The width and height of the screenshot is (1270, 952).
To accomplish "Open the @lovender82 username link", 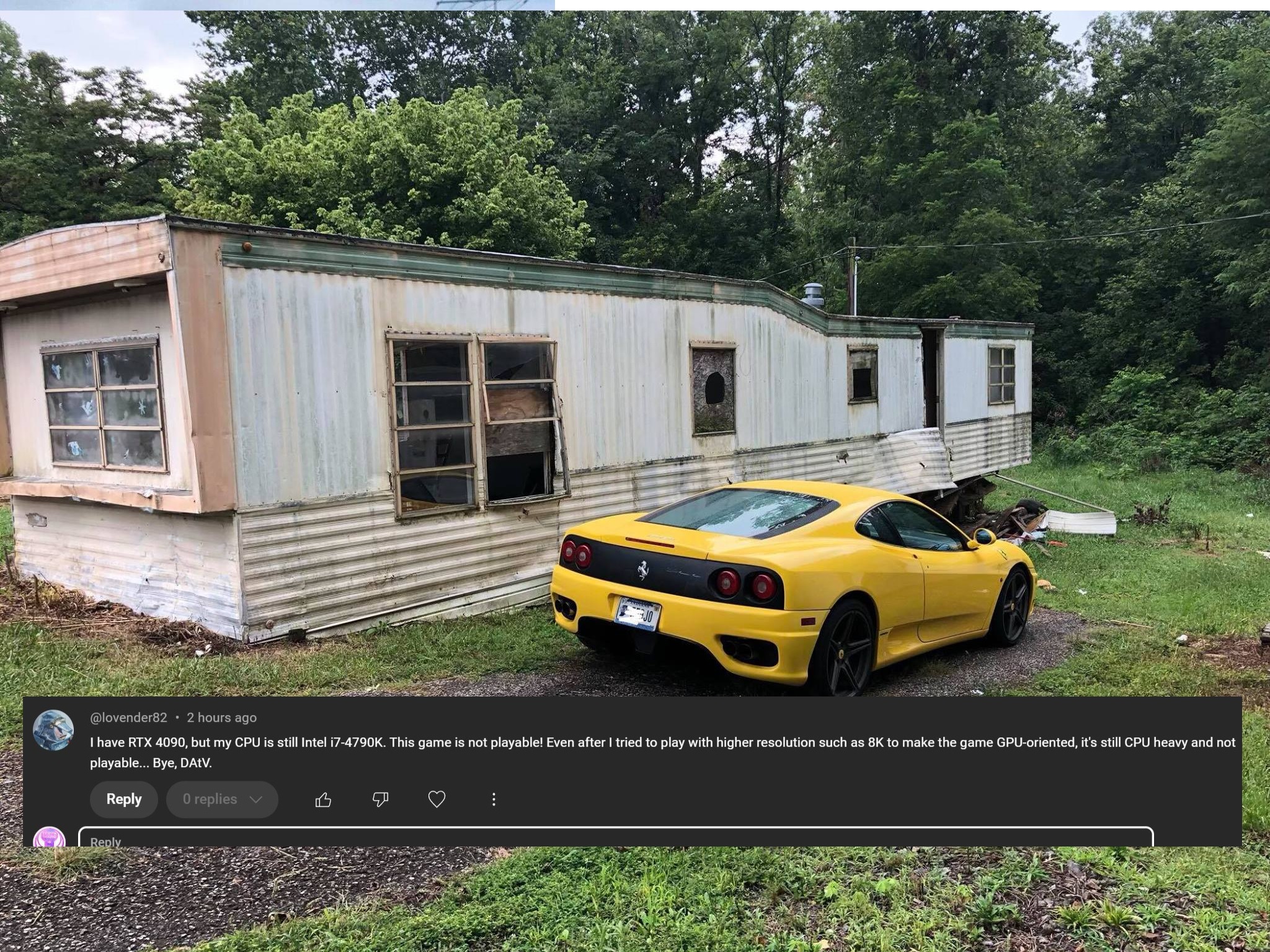I will 128,718.
